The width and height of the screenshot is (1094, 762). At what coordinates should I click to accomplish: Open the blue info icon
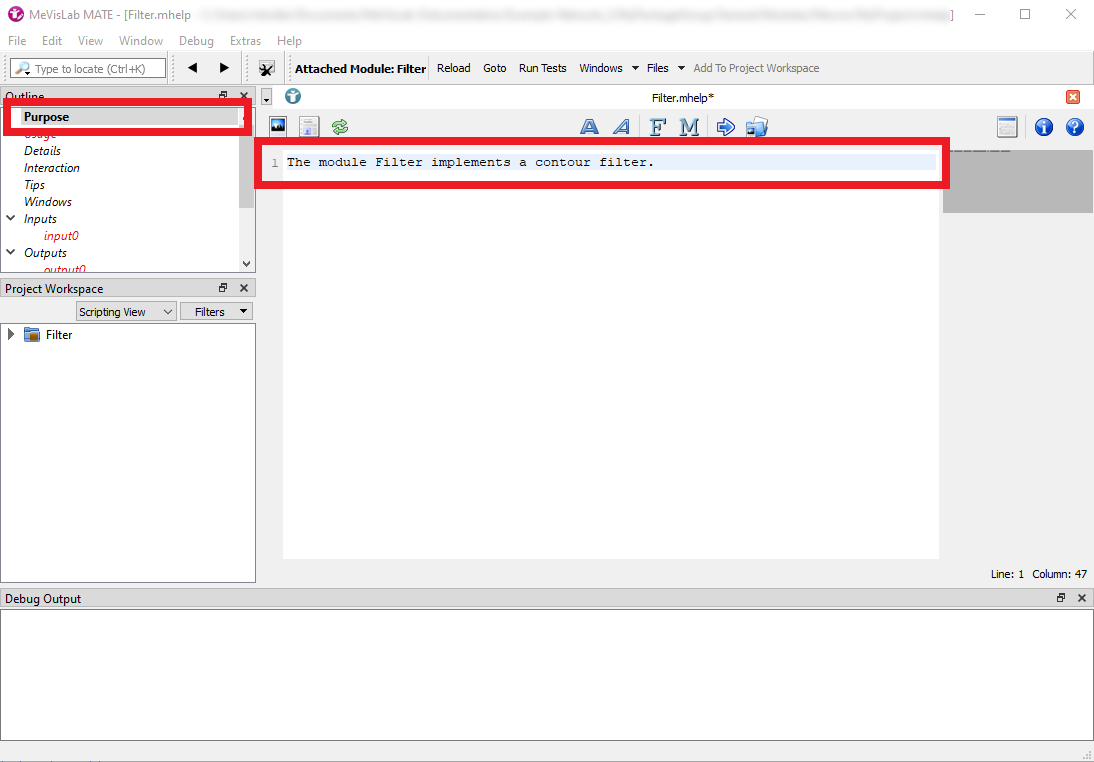(1043, 127)
